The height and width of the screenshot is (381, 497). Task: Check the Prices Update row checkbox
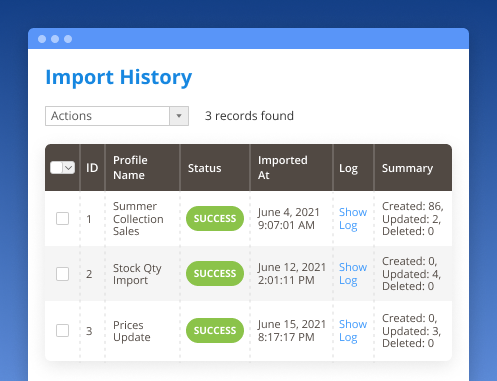tap(62, 331)
